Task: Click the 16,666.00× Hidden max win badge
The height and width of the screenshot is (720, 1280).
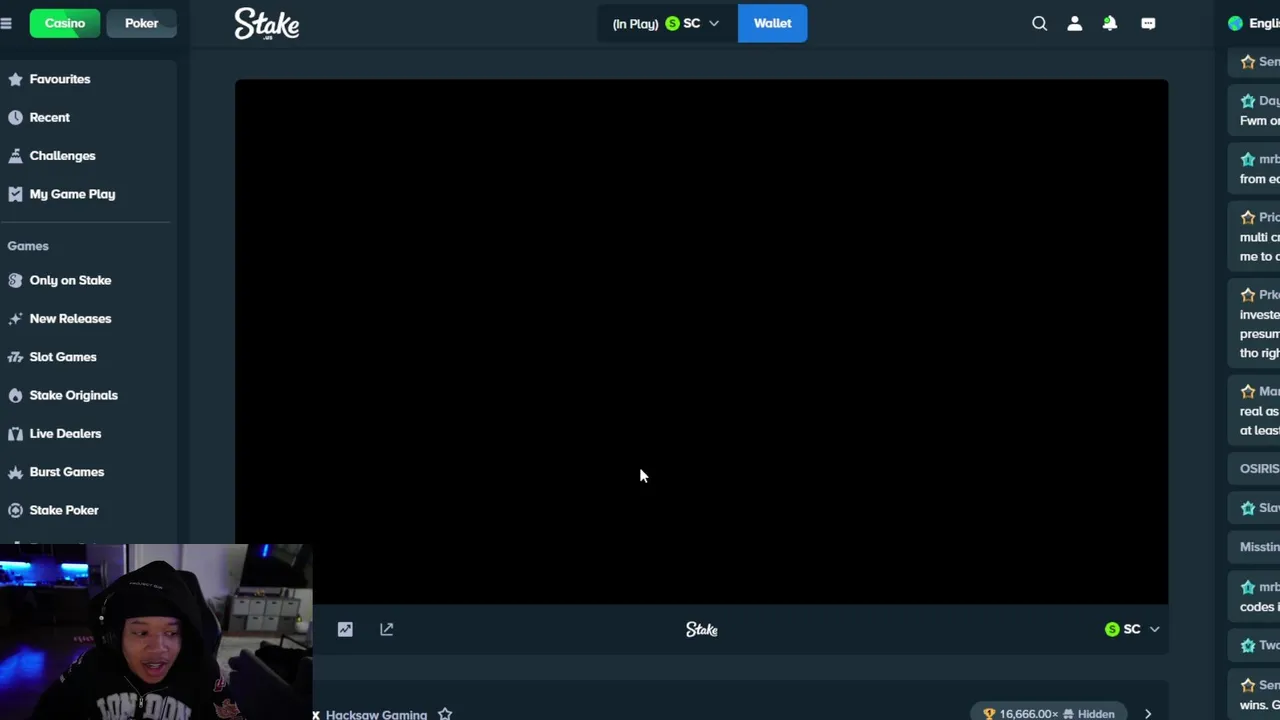Action: point(1049,713)
